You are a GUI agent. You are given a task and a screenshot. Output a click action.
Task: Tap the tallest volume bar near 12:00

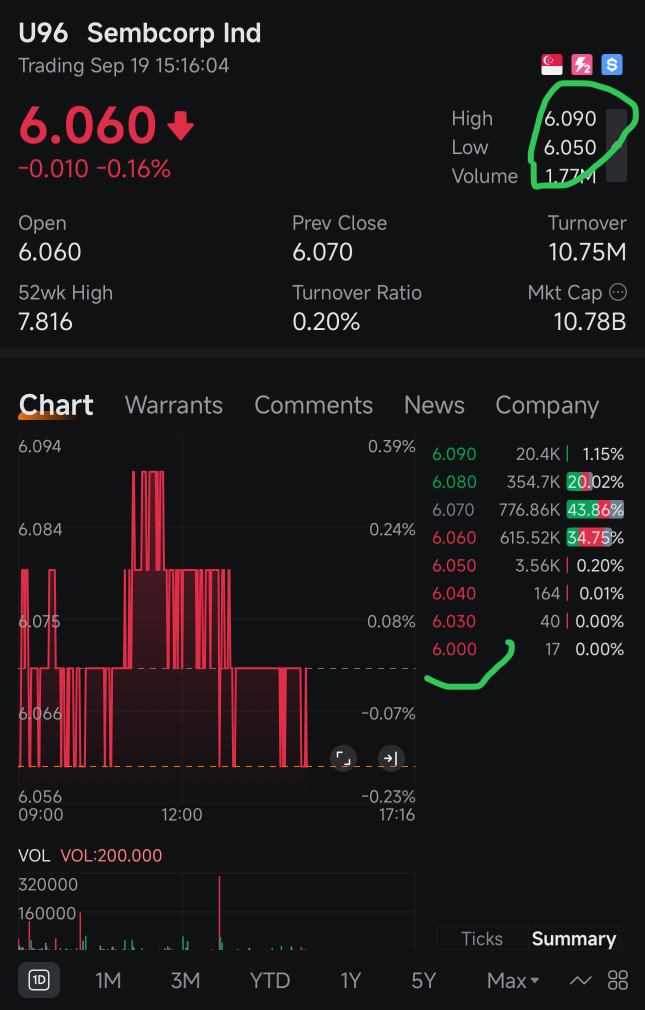[219, 912]
